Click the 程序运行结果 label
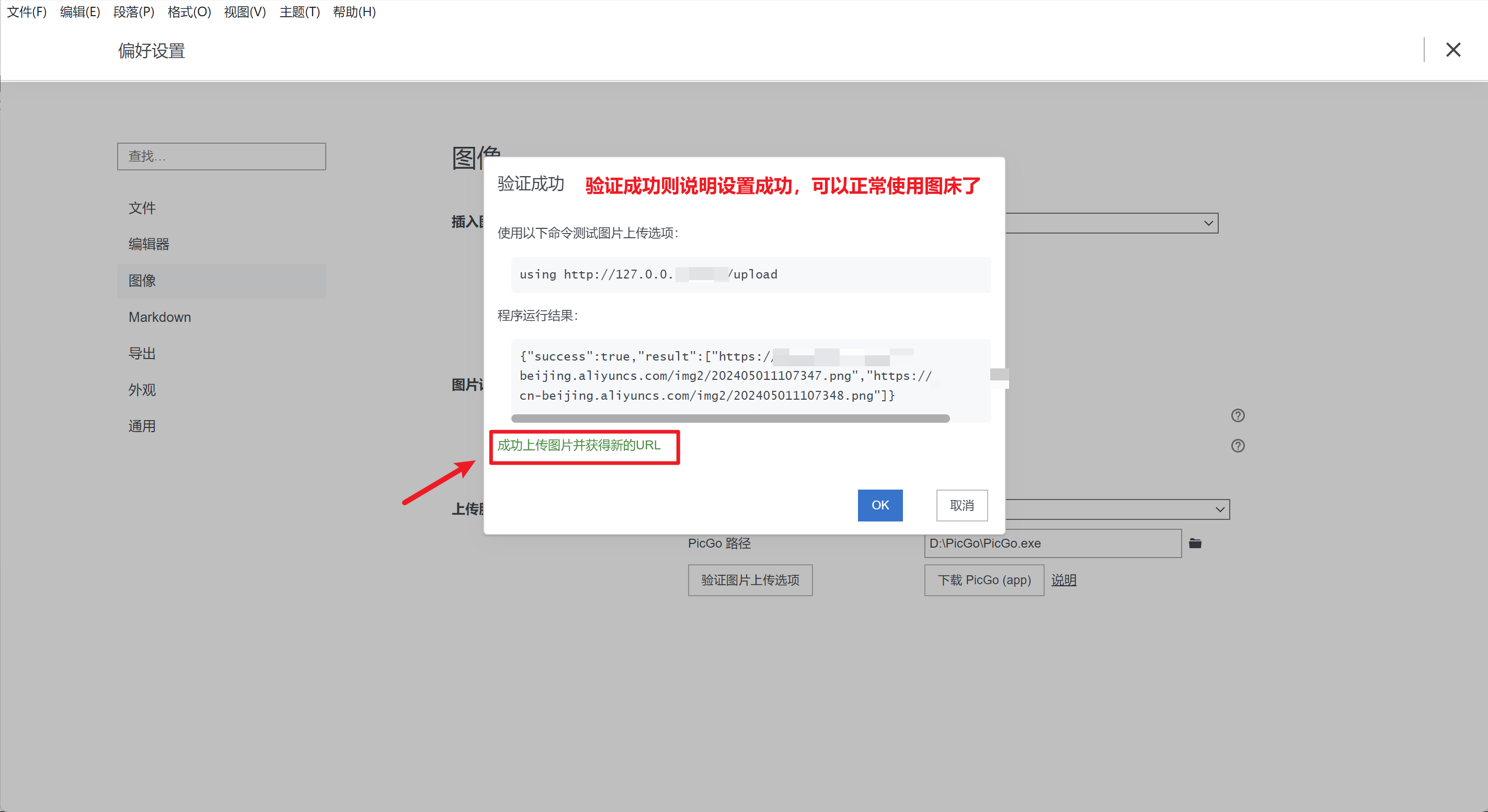Screen dimensions: 1488x812 (537, 315)
